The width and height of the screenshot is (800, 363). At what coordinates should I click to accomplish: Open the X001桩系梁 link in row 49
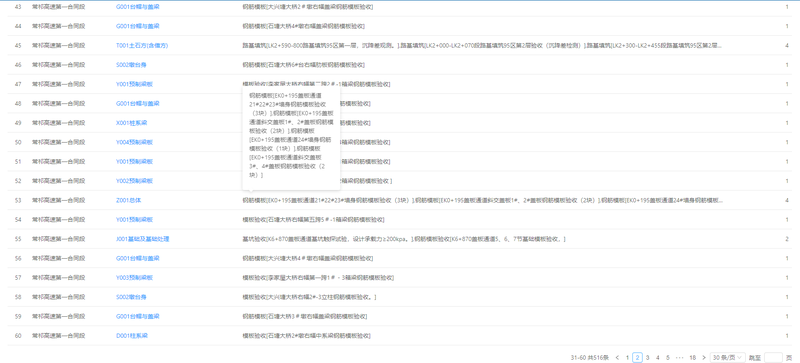pyautogui.click(x=131, y=123)
